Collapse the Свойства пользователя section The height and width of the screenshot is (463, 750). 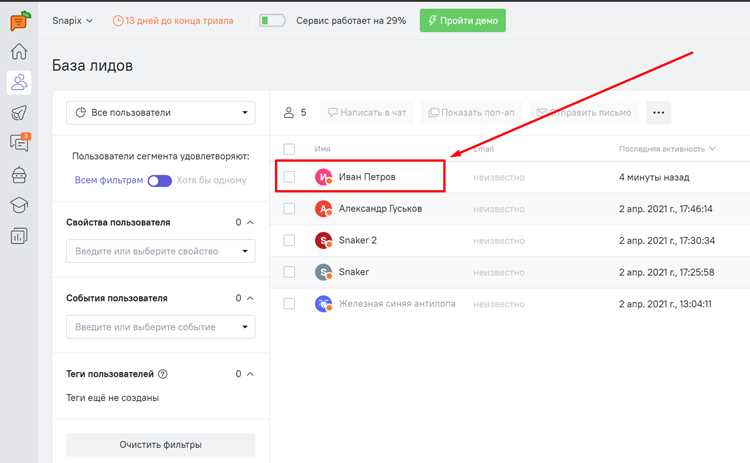pos(250,222)
